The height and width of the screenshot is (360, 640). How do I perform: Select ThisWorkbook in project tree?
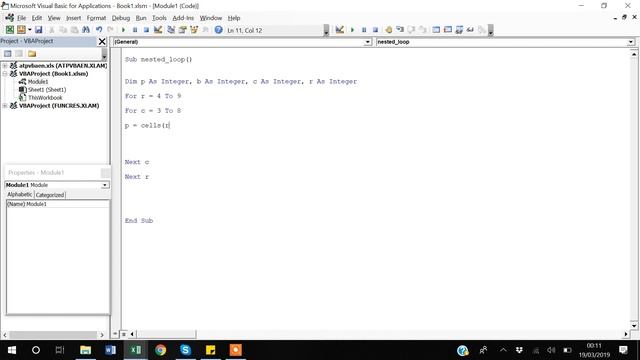pyautogui.click(x=45, y=98)
